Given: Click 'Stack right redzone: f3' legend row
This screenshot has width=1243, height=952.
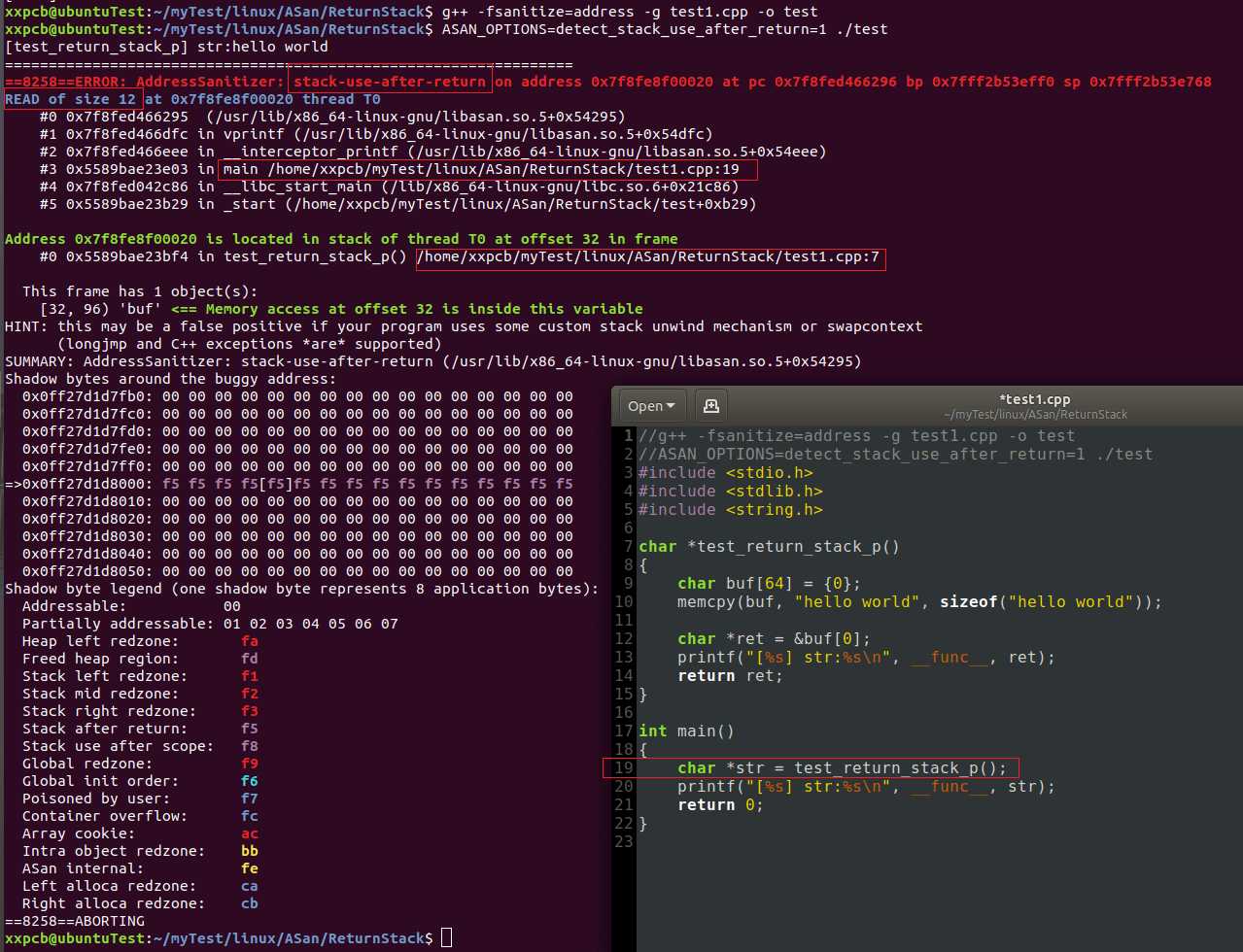Looking at the screenshot, I should tap(140, 711).
